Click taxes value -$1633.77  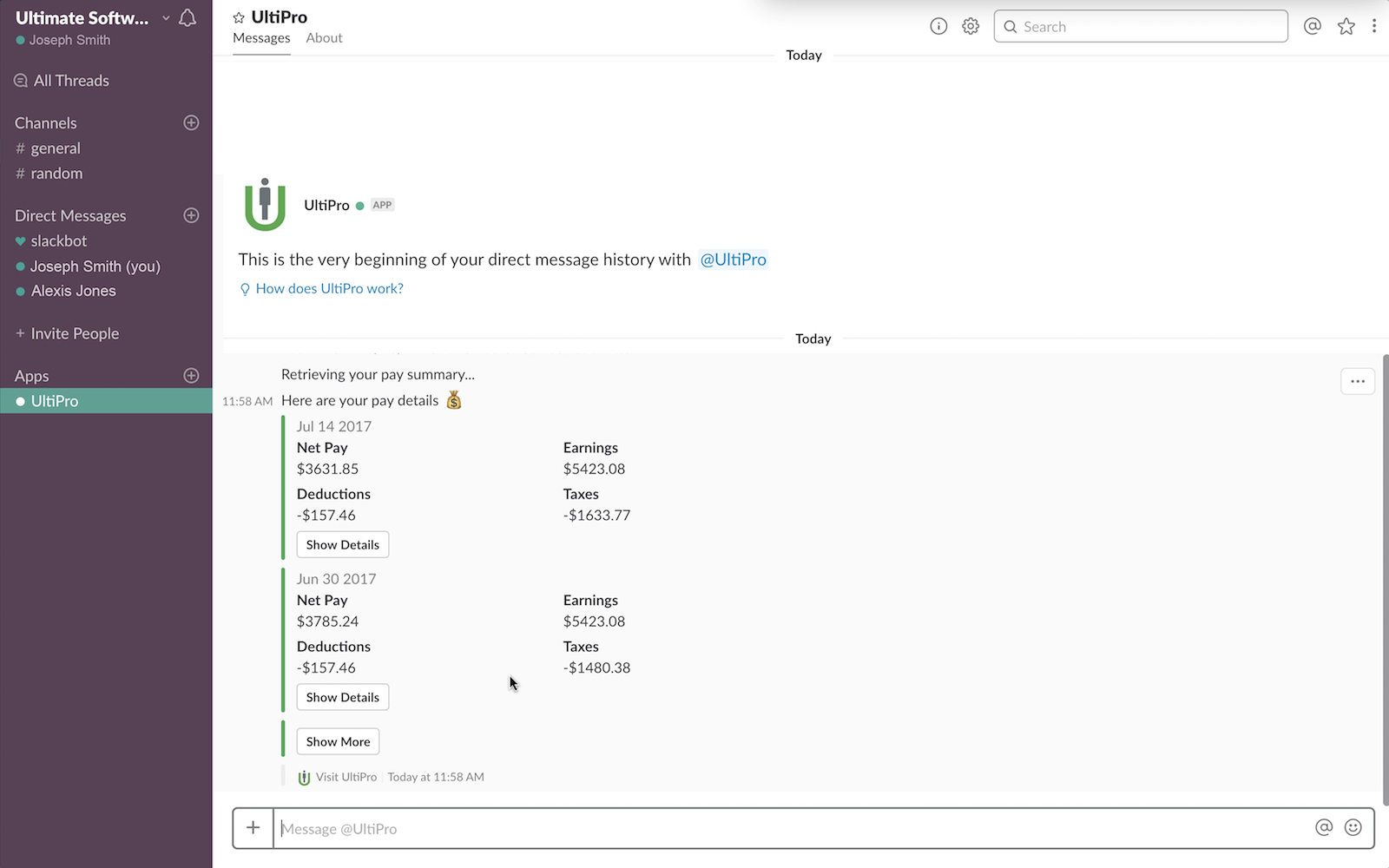[597, 515]
